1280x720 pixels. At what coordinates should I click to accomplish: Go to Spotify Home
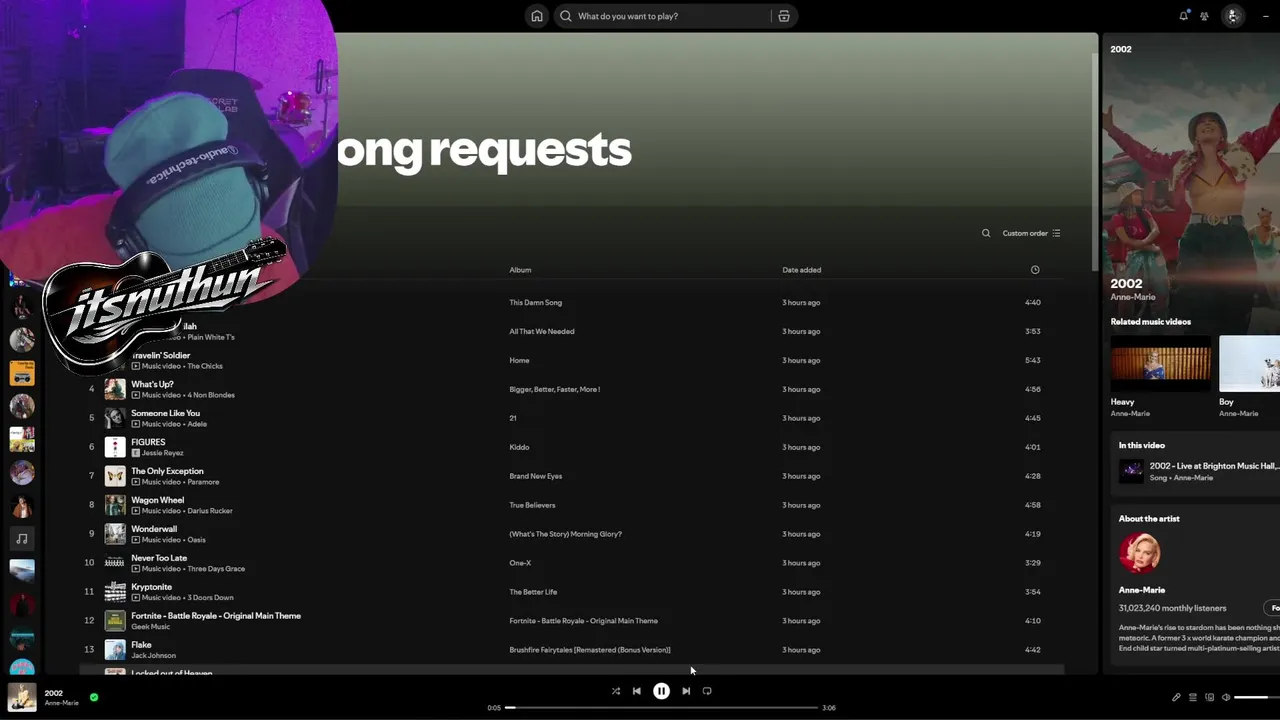(537, 16)
